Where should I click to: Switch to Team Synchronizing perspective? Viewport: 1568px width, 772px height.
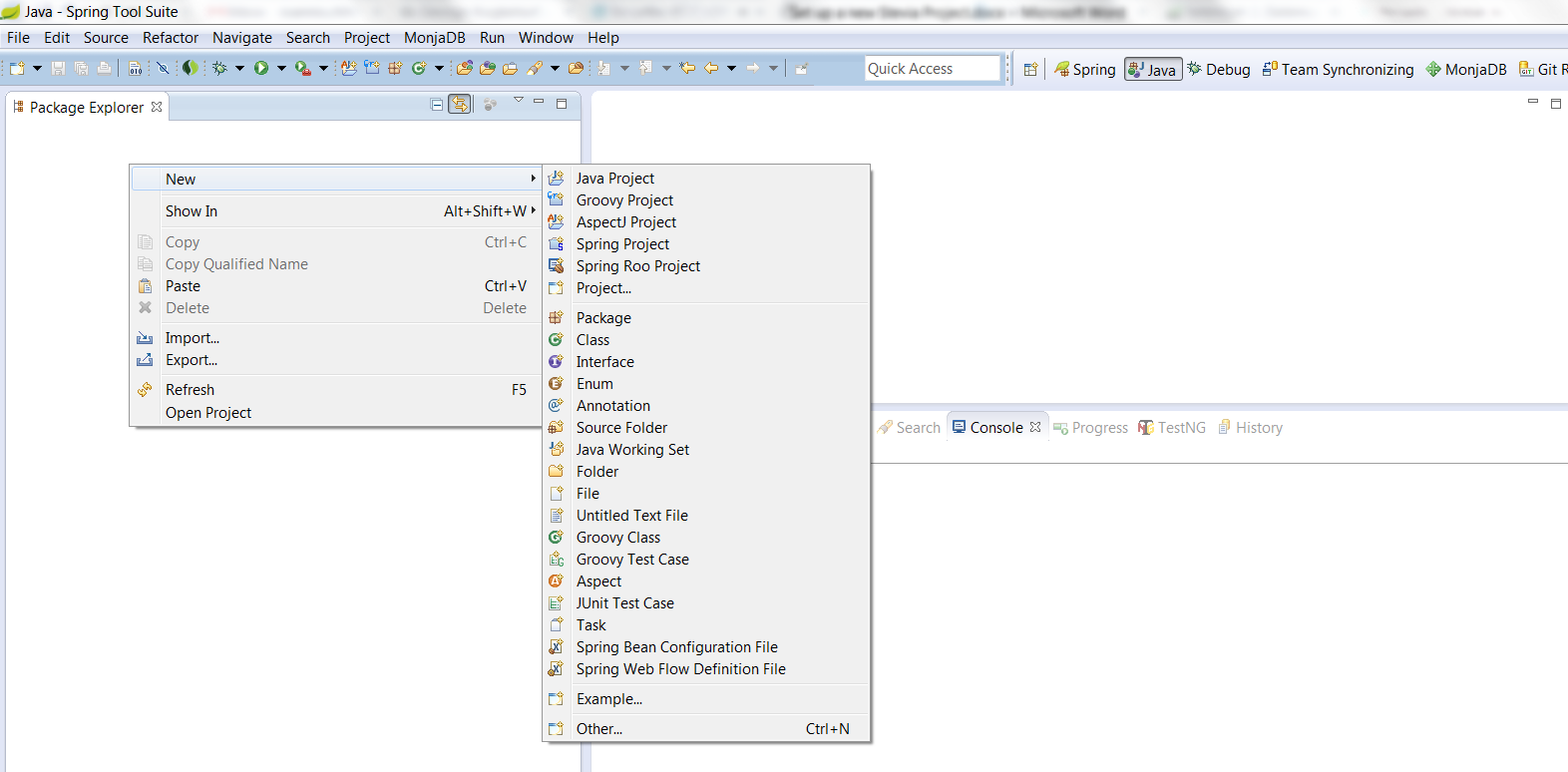pyautogui.click(x=1338, y=69)
